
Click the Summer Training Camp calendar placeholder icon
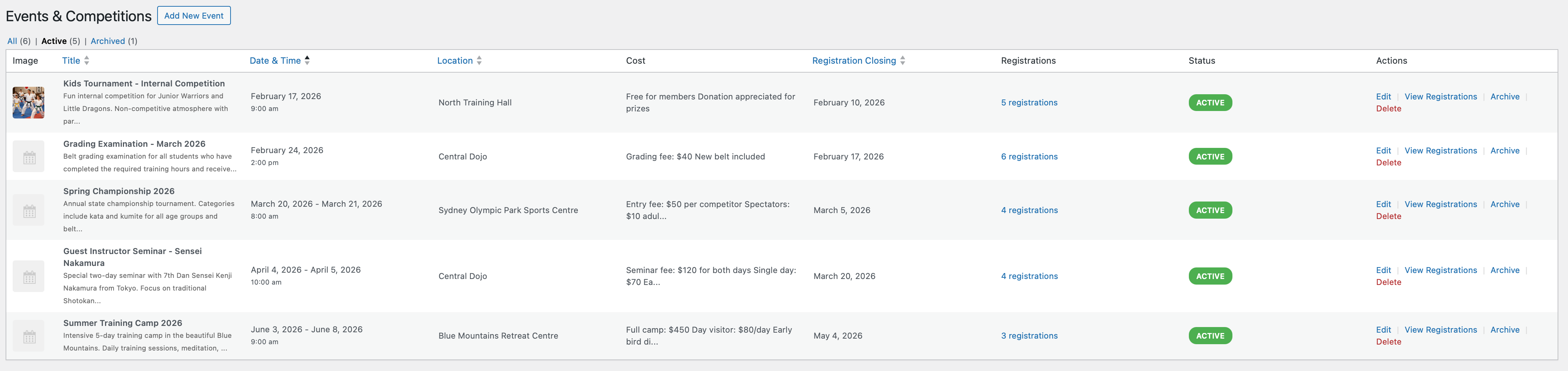point(29,336)
